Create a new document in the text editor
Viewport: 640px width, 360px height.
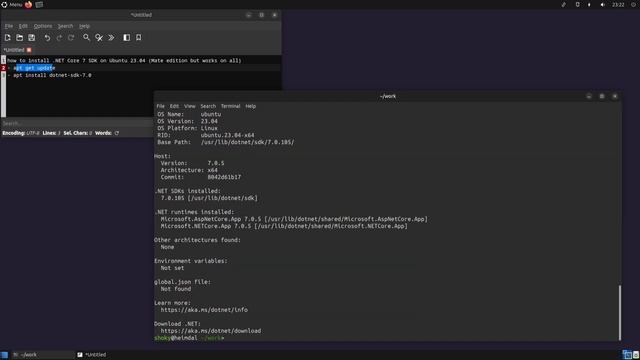7,38
